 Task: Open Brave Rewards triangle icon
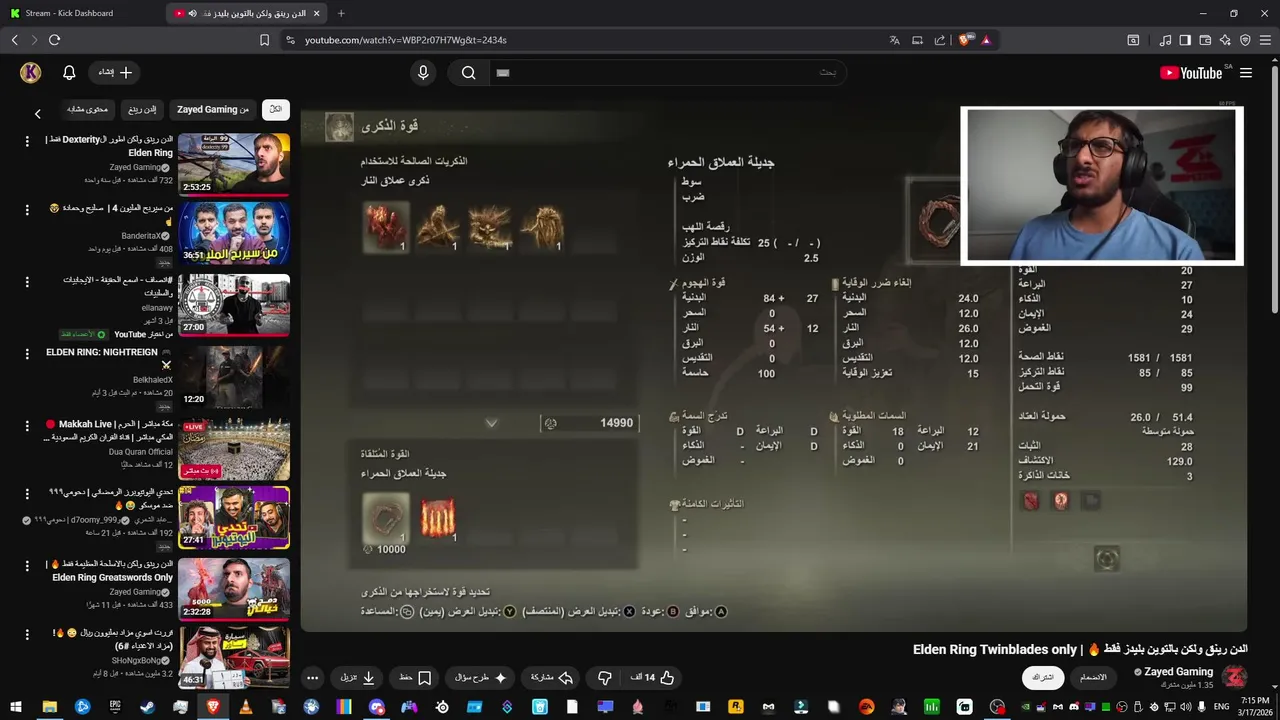986,40
